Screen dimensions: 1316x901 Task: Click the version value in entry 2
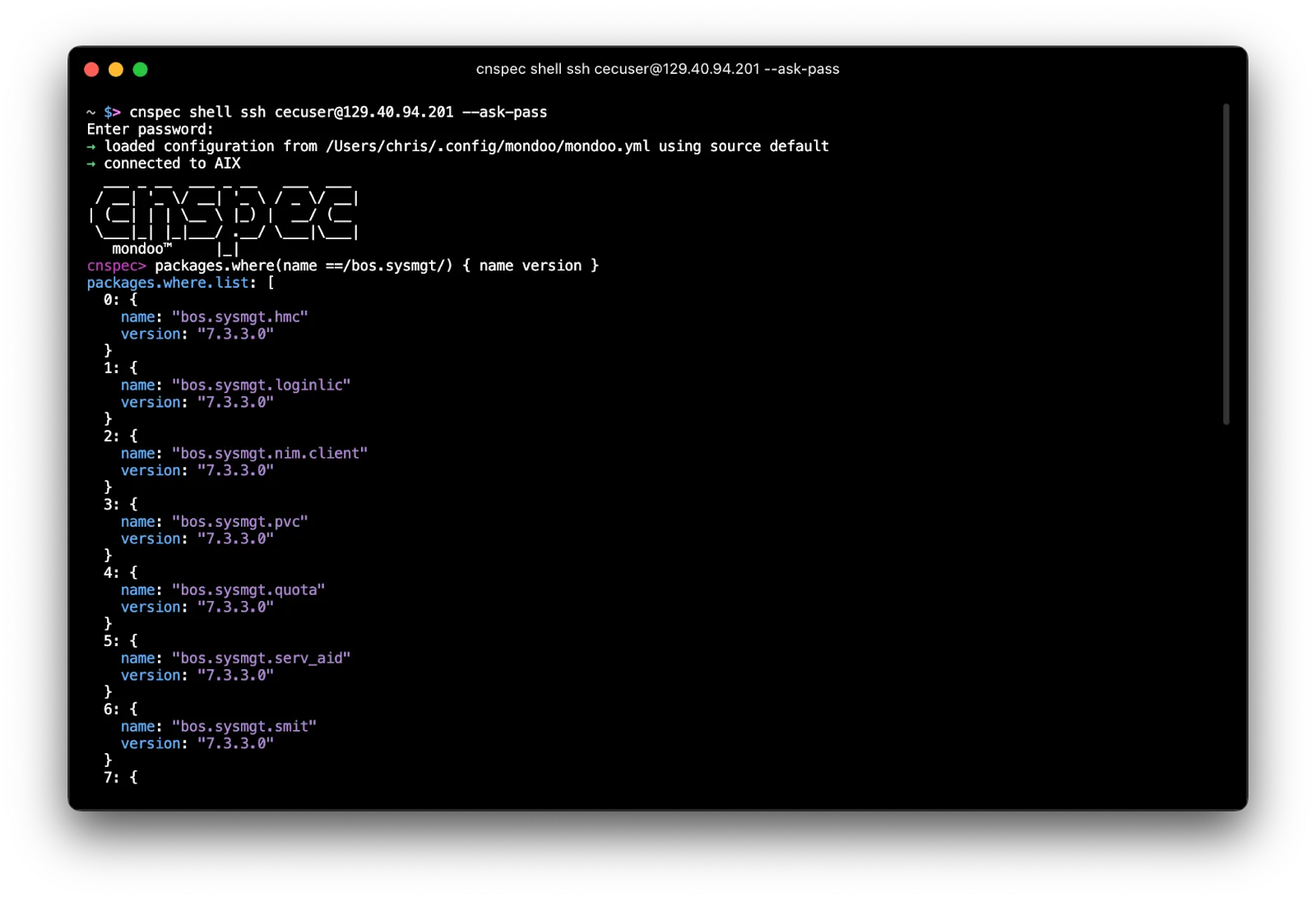235,471
